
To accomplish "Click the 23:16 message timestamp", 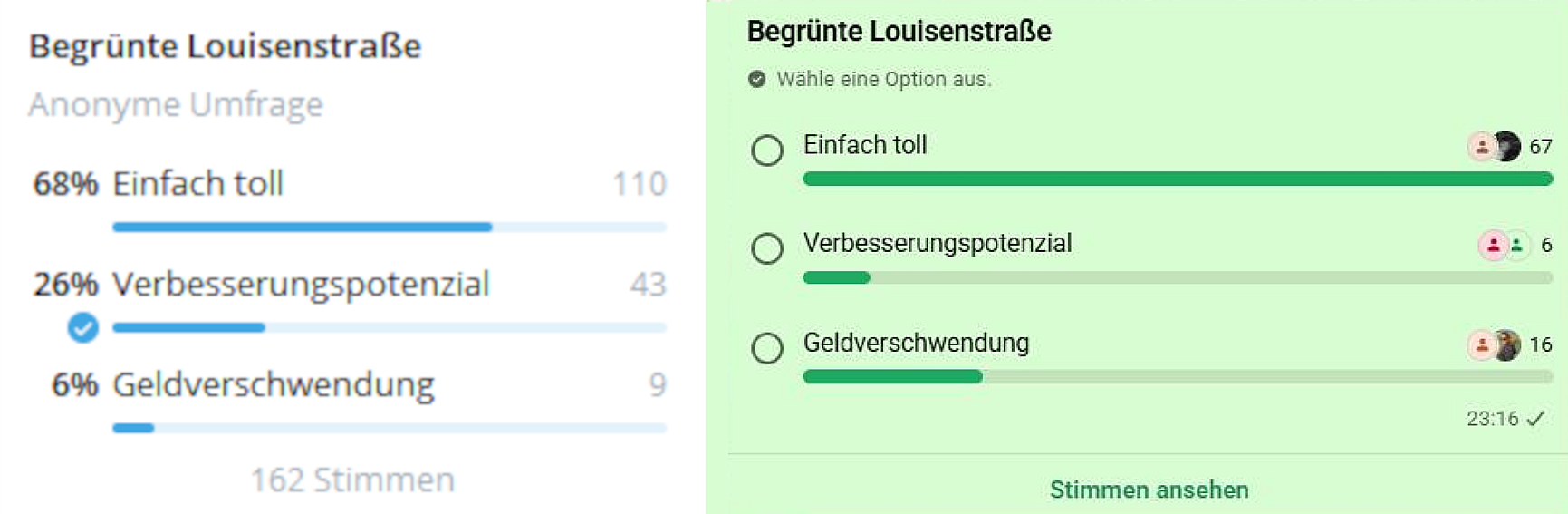I will (1492, 419).
